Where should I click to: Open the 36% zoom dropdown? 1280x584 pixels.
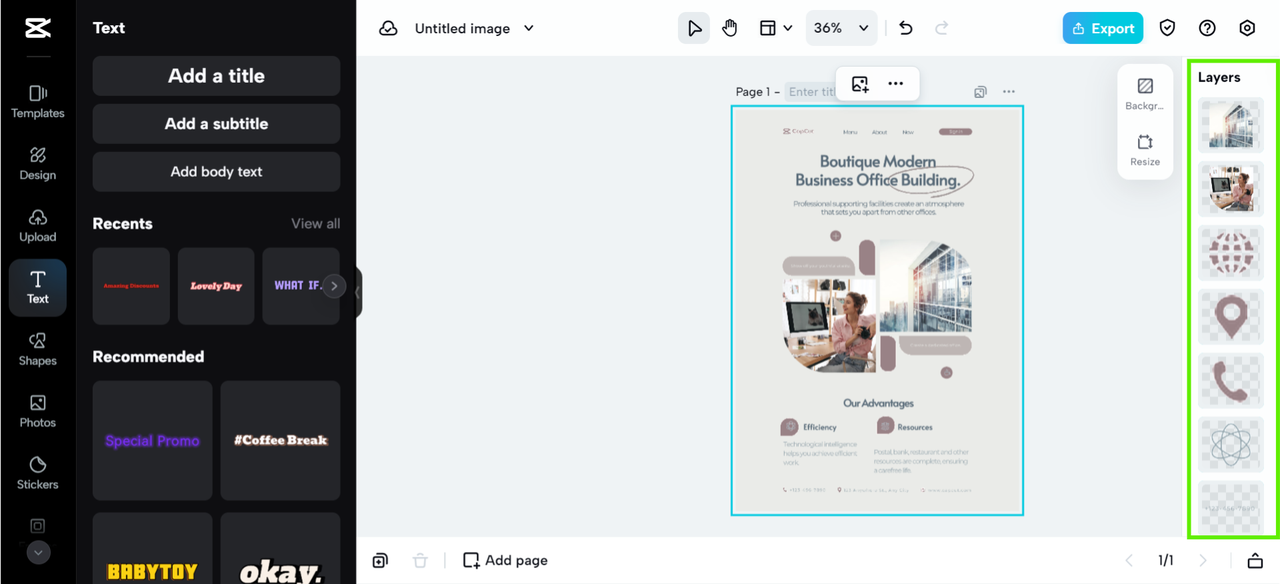coord(841,28)
